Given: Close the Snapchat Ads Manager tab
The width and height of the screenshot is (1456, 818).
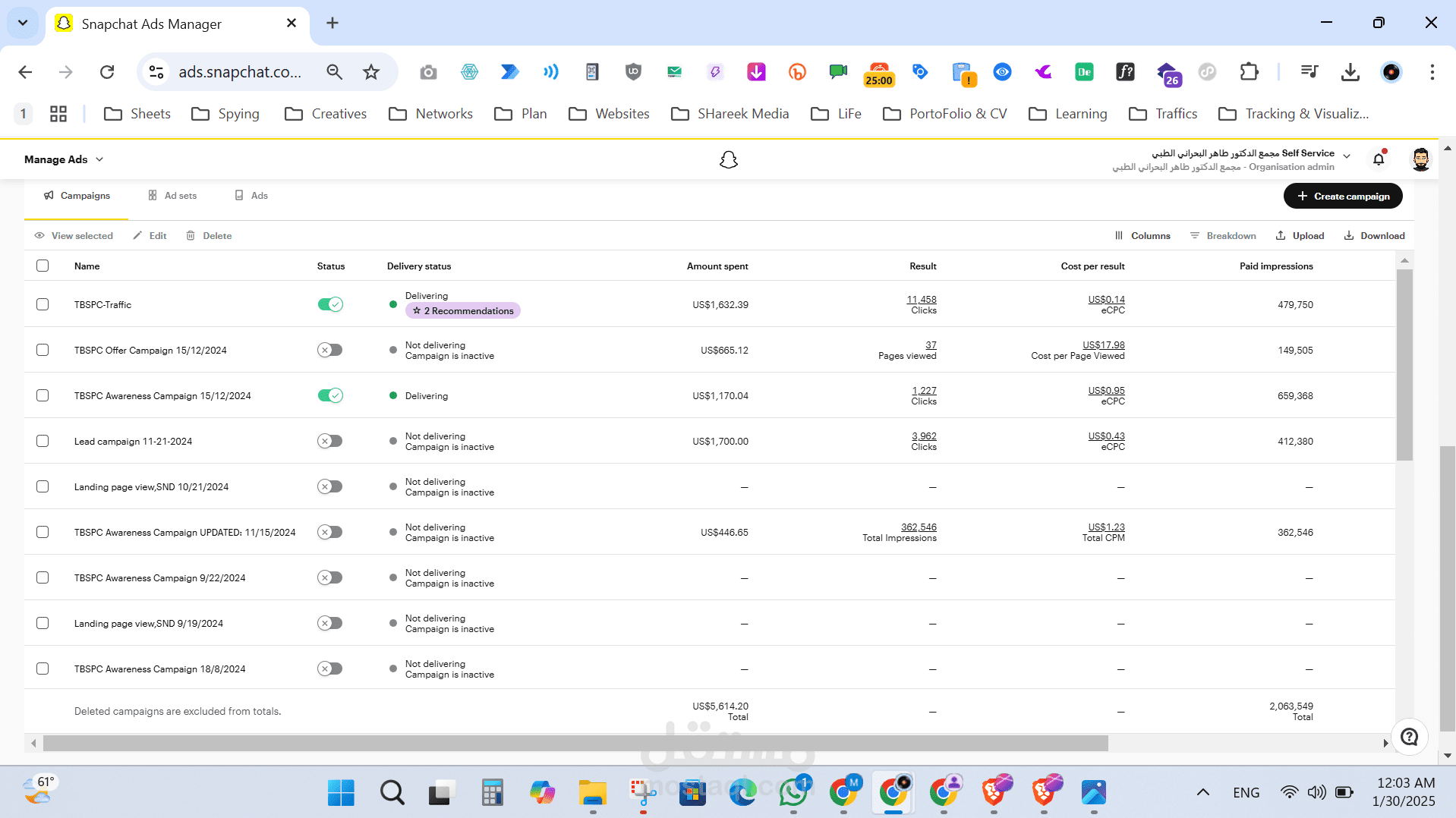Looking at the screenshot, I should pos(292,23).
